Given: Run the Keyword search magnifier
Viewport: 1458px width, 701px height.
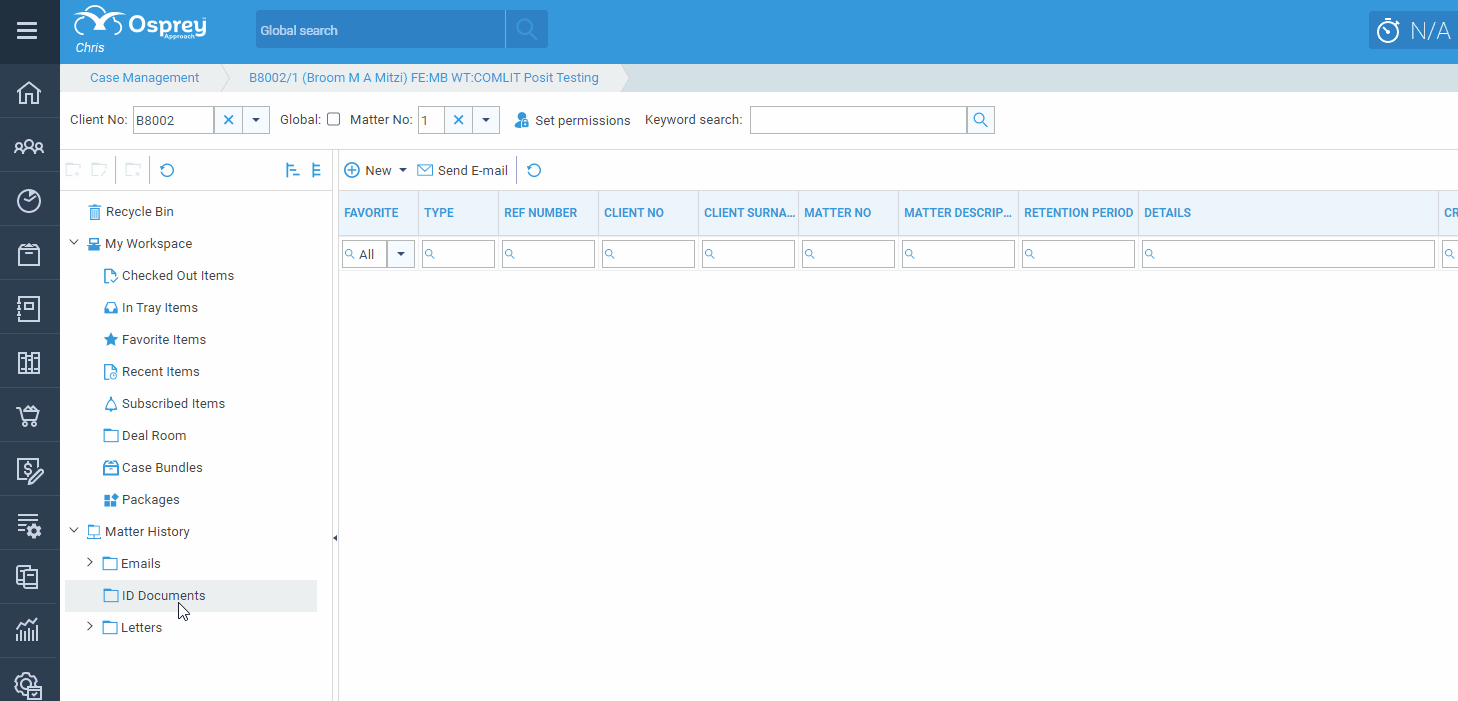Looking at the screenshot, I should 981,120.
